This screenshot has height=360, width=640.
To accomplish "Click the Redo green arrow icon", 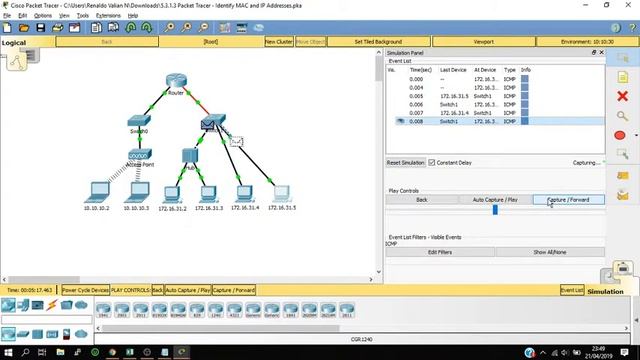I will coord(147,28).
